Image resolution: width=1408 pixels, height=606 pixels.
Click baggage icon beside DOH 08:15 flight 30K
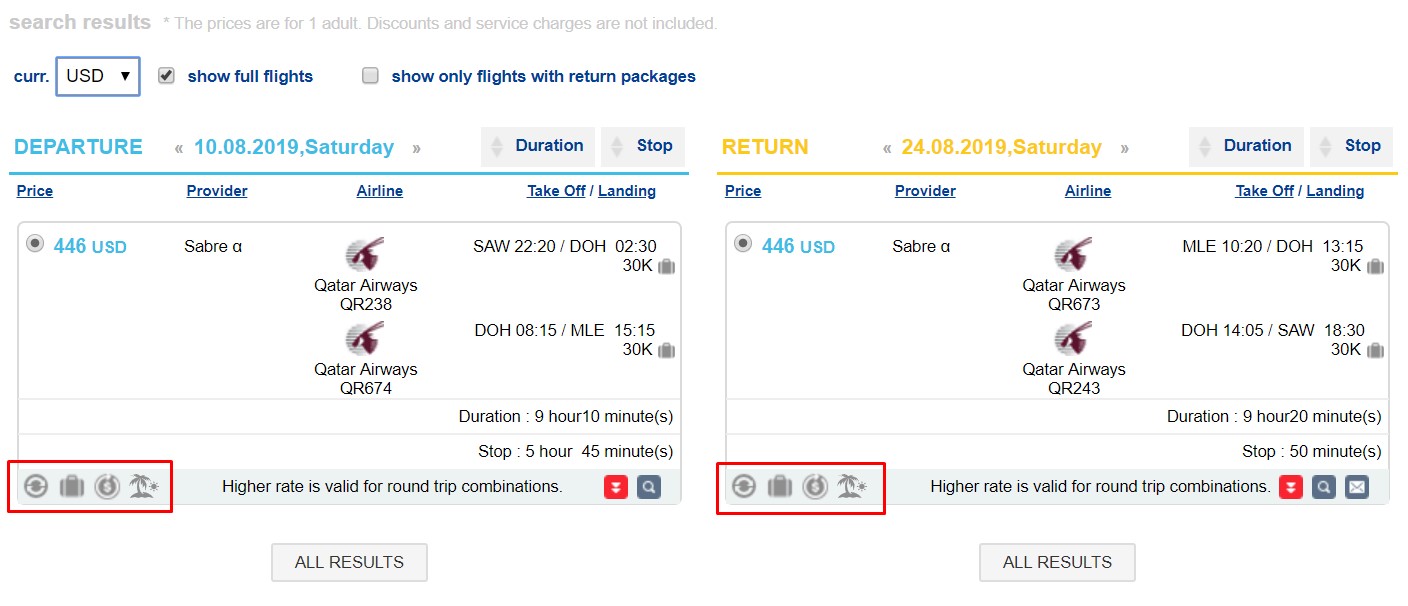(x=667, y=350)
